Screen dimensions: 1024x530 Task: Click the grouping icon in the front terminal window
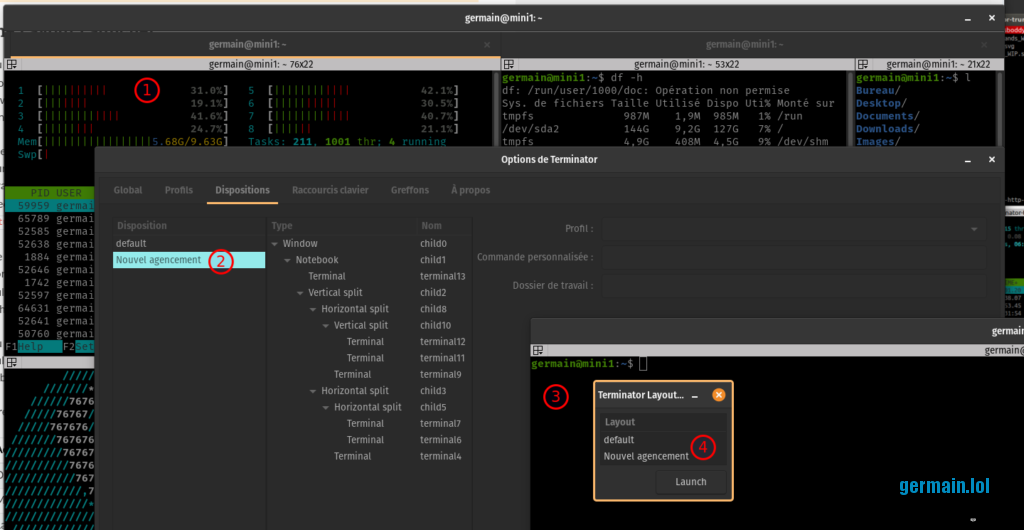pyautogui.click(x=537, y=351)
